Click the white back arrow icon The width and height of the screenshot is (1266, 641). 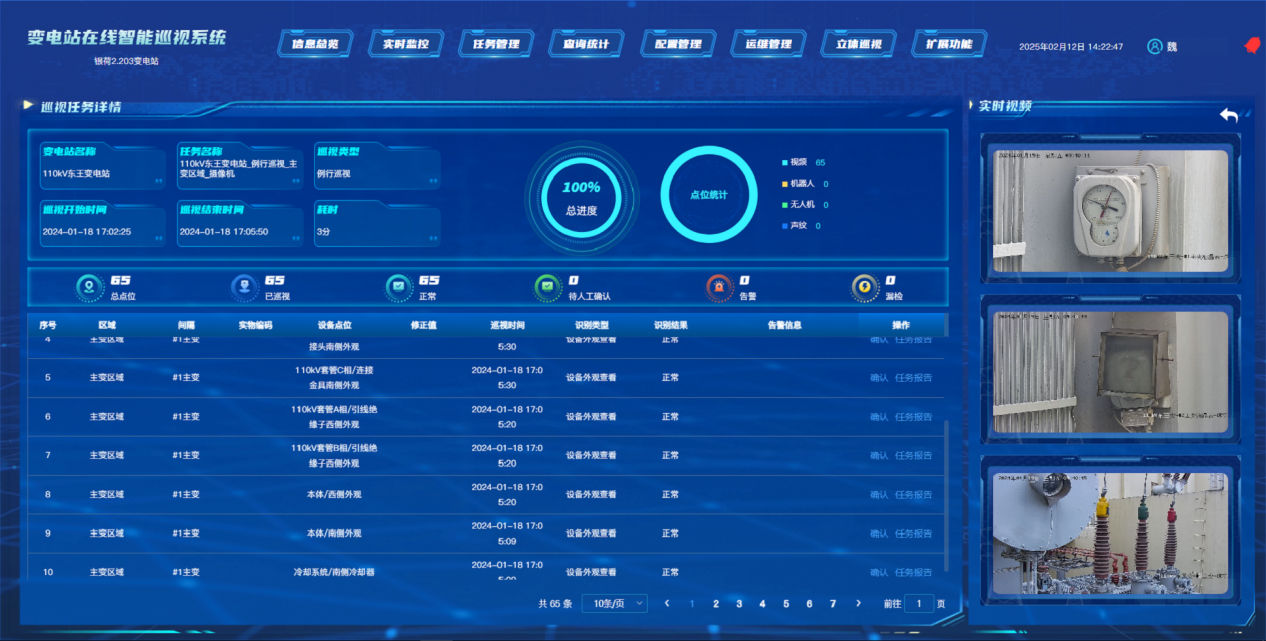(x=1229, y=115)
